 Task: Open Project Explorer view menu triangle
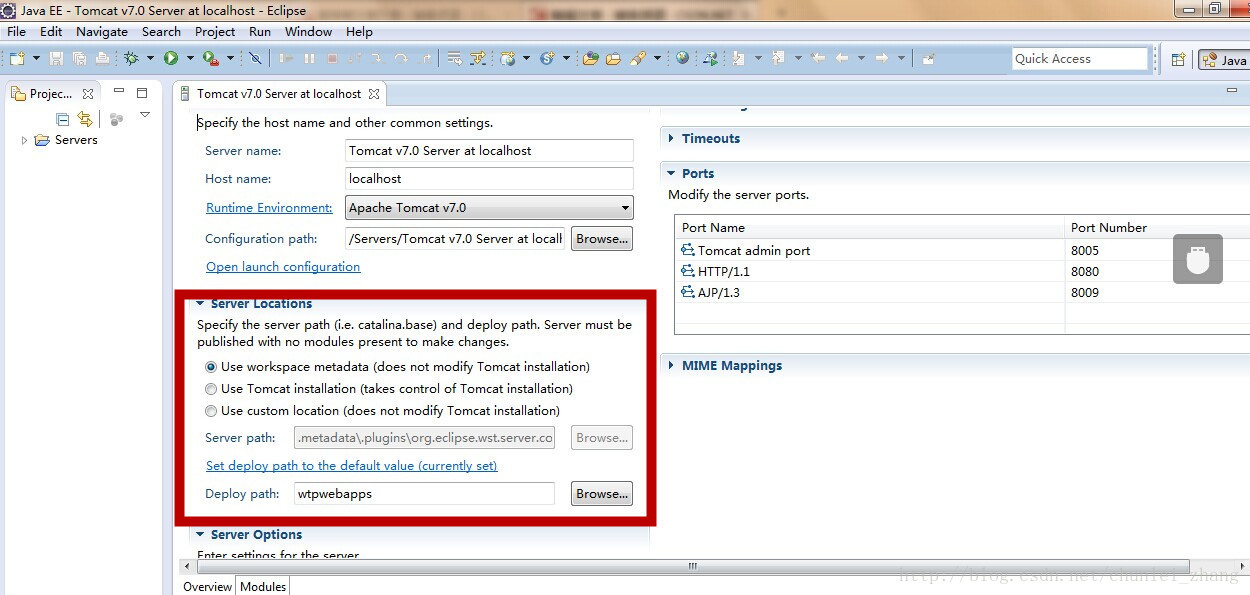(145, 115)
